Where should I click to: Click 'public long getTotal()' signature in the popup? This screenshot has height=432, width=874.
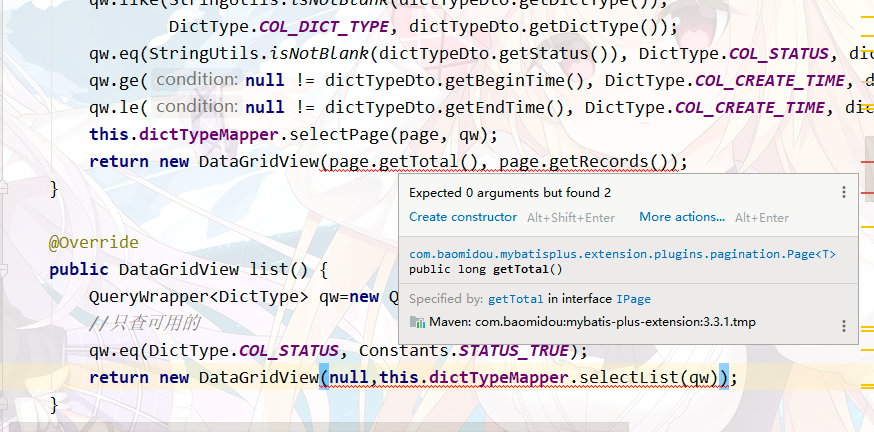[486, 269]
